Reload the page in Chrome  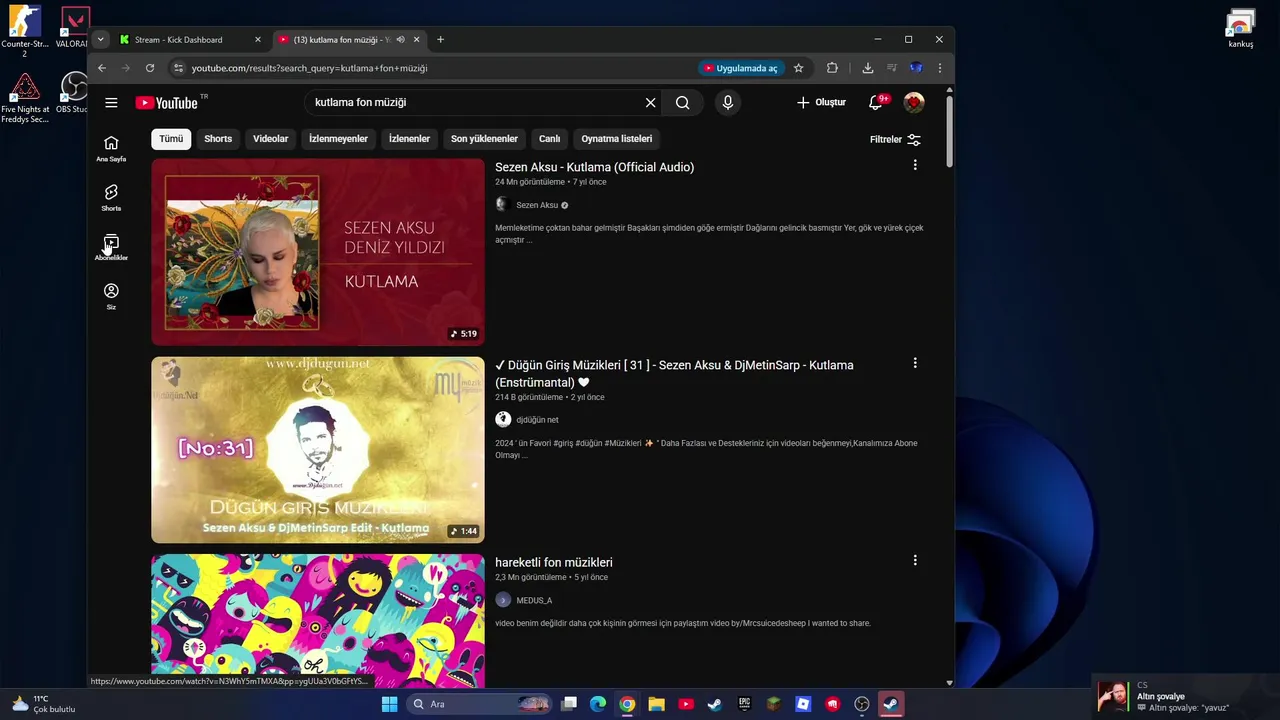150,68
